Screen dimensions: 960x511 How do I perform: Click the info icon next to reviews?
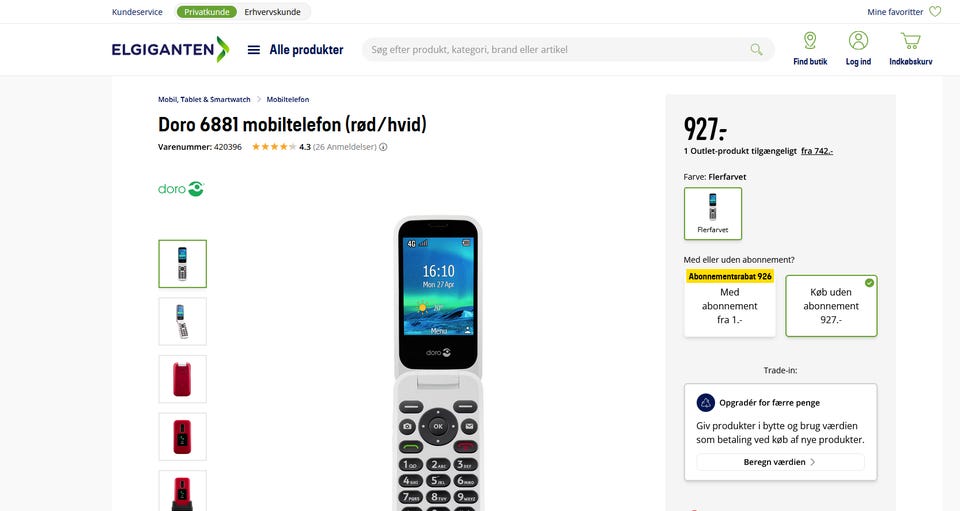point(383,147)
